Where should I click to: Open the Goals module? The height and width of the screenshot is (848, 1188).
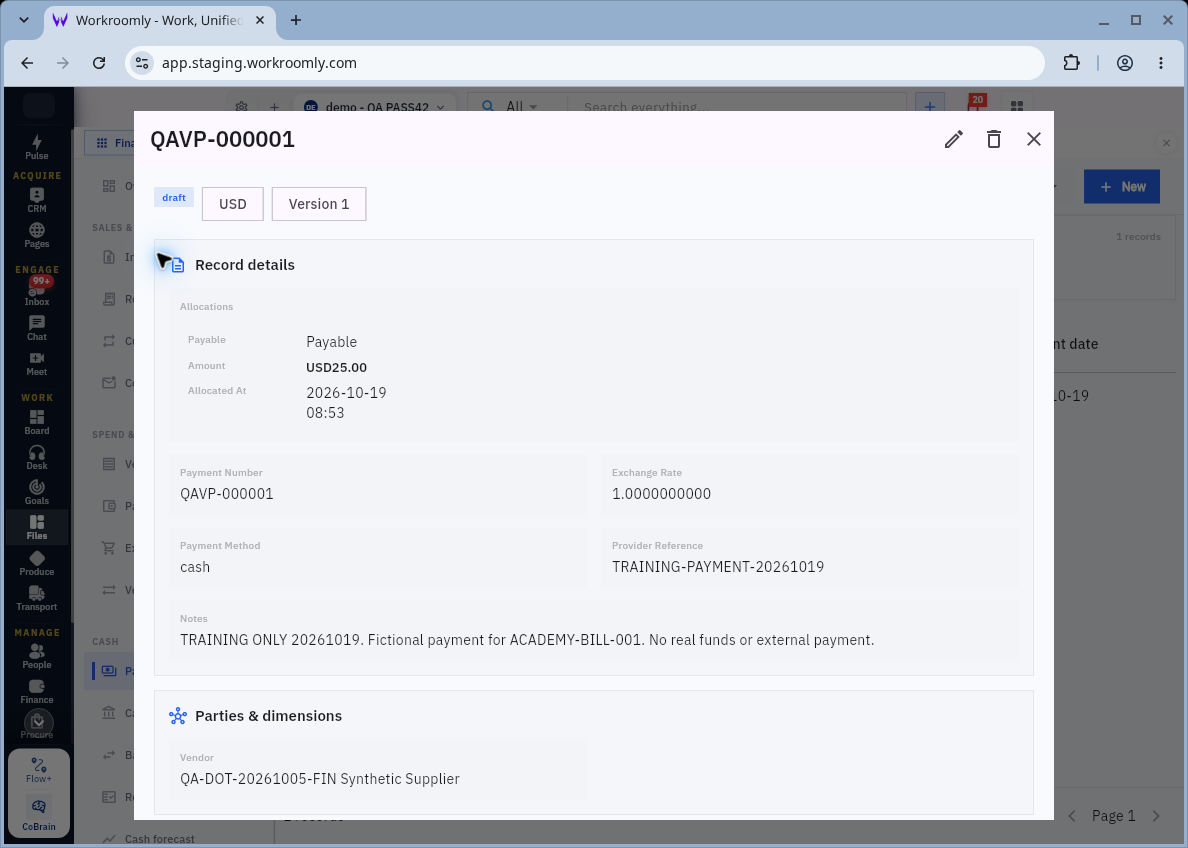pyautogui.click(x=36, y=492)
